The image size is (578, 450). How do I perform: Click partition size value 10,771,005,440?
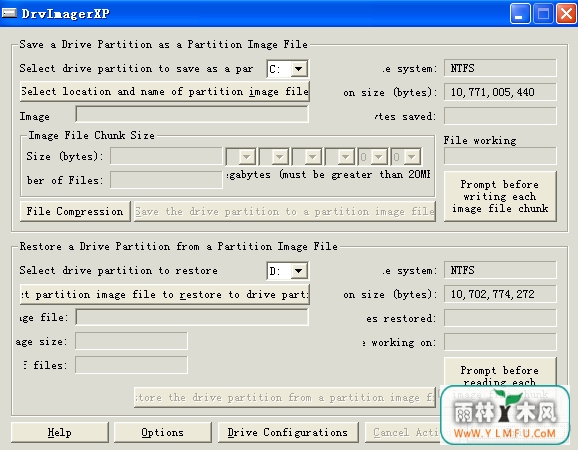(x=500, y=92)
